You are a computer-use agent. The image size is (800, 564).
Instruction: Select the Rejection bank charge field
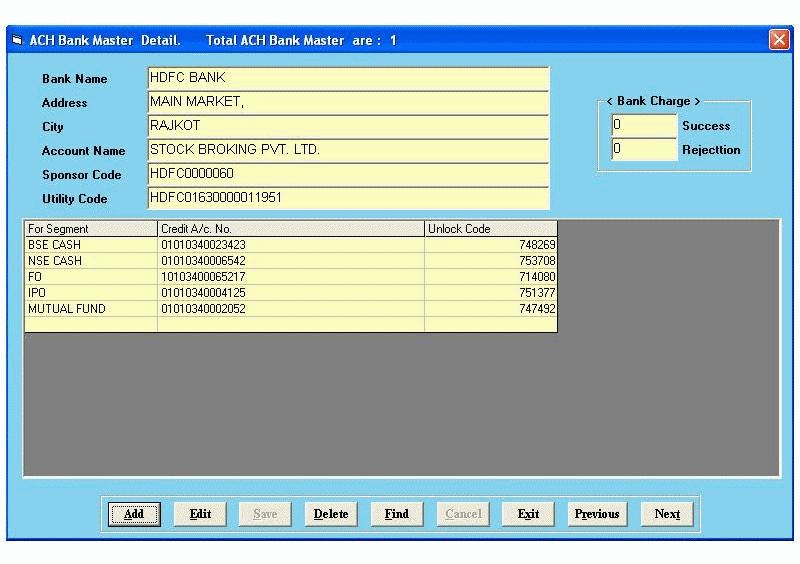(644, 150)
